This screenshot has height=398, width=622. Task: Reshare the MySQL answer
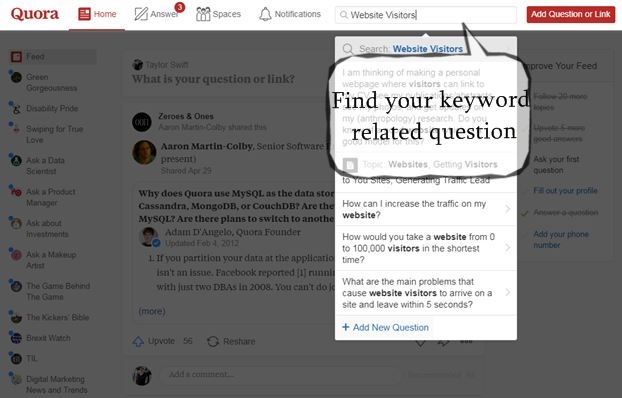coord(231,341)
